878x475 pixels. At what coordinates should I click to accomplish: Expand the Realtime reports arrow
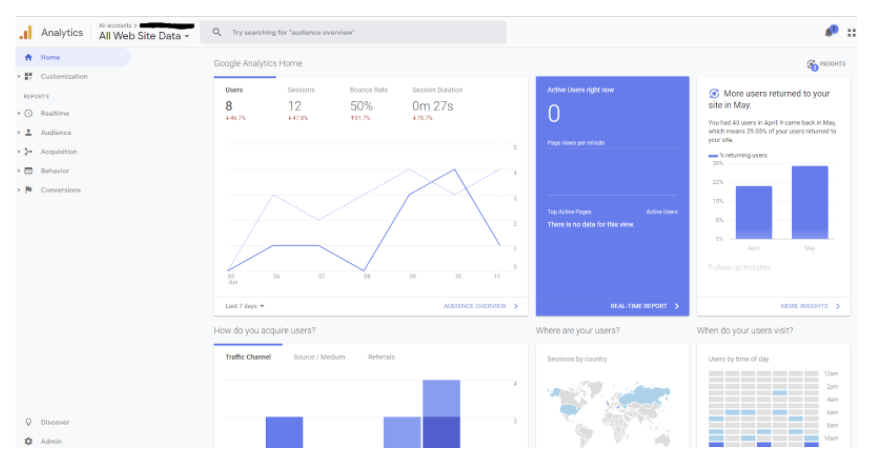tap(18, 113)
